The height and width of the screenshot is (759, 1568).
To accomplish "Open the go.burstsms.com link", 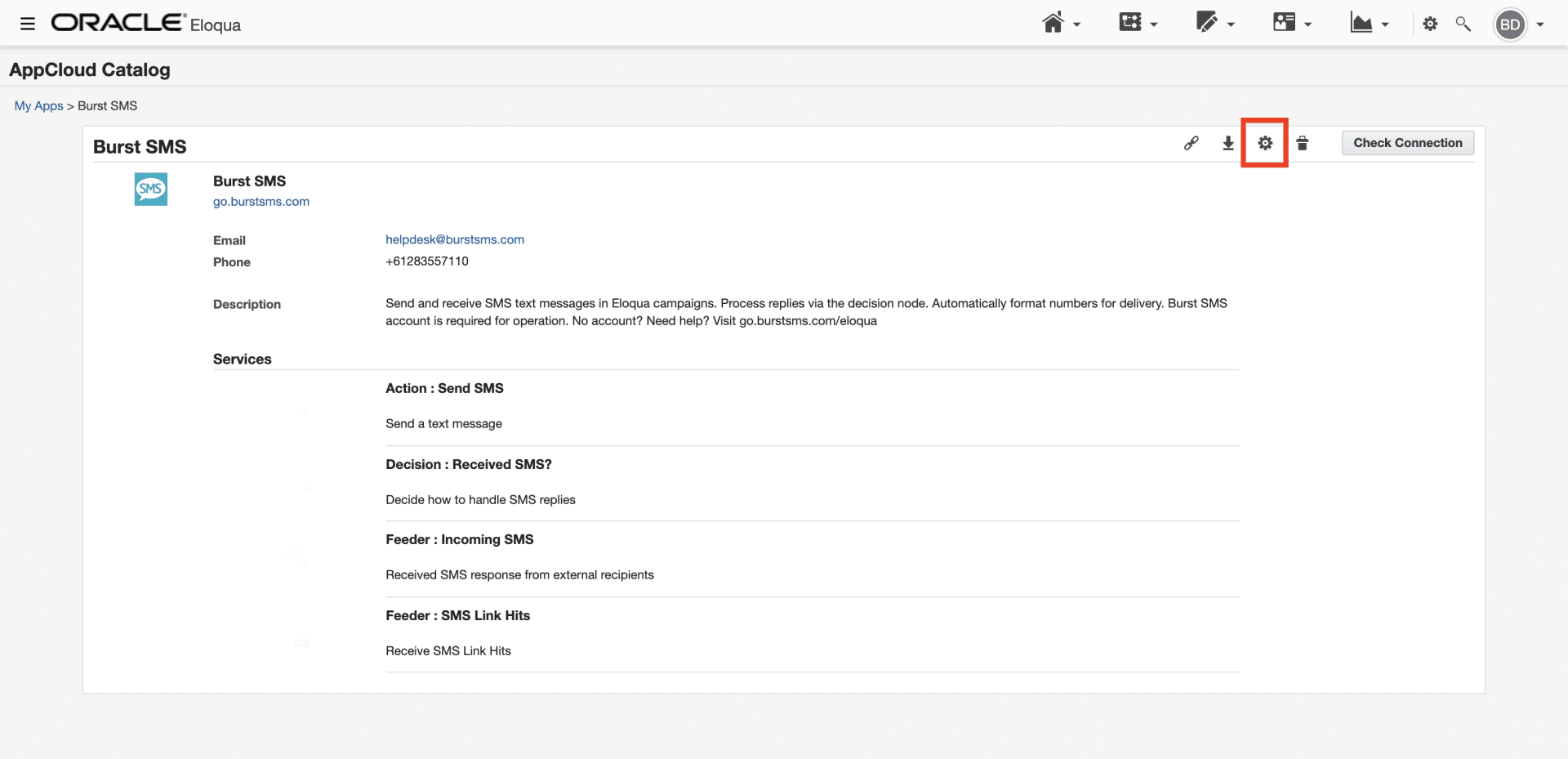I will 261,202.
